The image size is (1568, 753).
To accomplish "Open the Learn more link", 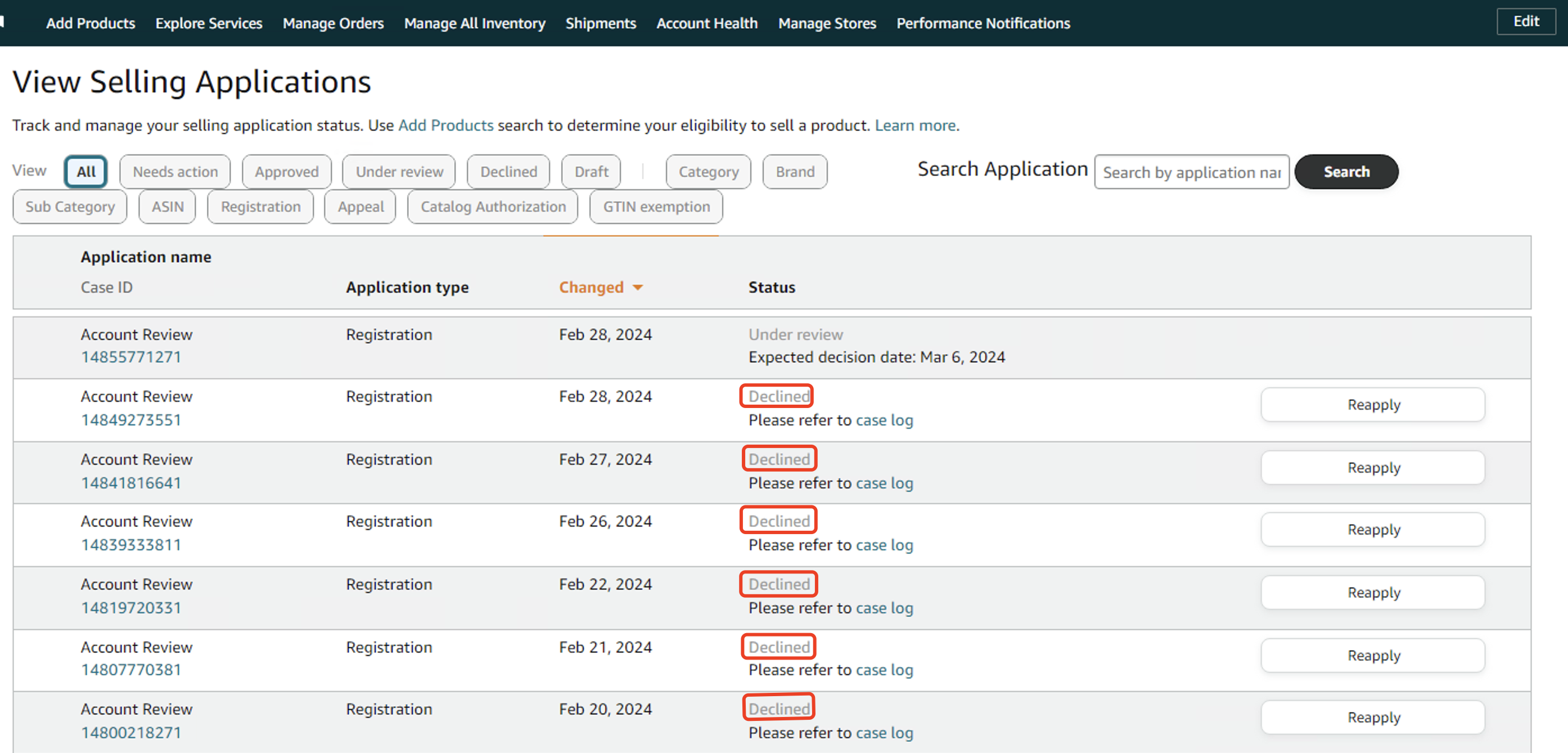I will 915,125.
